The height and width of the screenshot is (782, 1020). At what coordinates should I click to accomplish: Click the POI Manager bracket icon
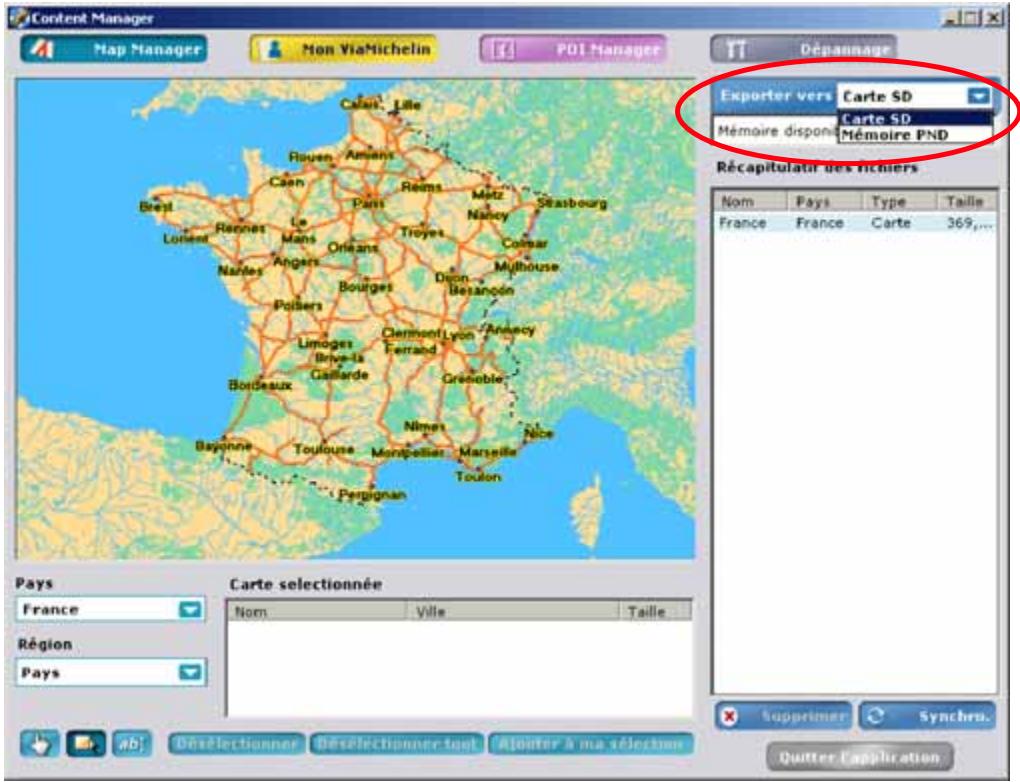click(503, 50)
